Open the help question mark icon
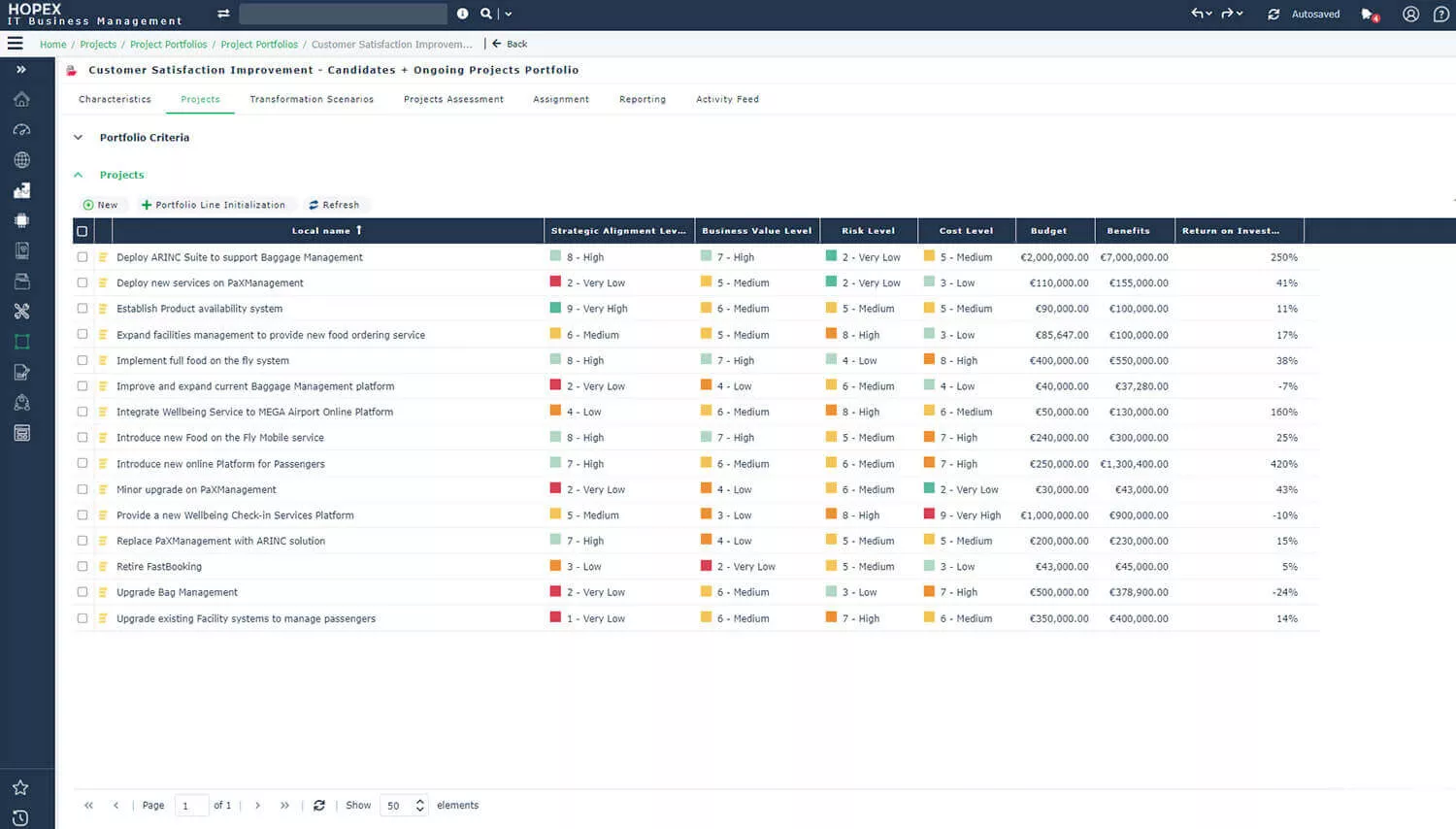Viewport: 1456px width, 829px height. click(x=1441, y=14)
